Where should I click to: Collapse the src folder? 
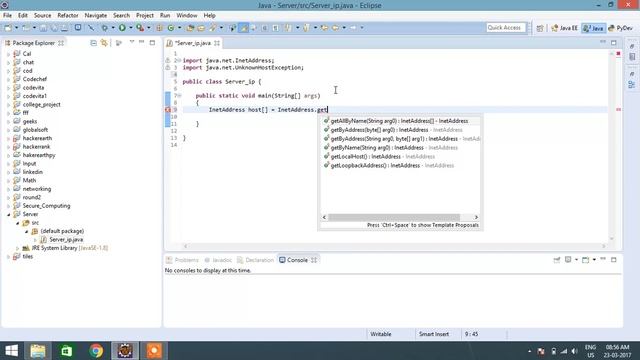pyautogui.click(x=18, y=223)
